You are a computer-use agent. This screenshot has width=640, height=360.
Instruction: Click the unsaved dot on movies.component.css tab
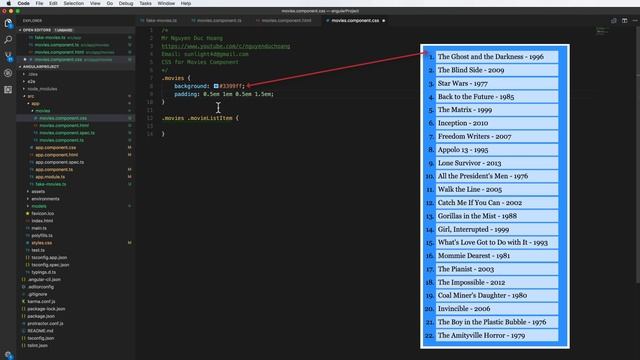click(384, 20)
